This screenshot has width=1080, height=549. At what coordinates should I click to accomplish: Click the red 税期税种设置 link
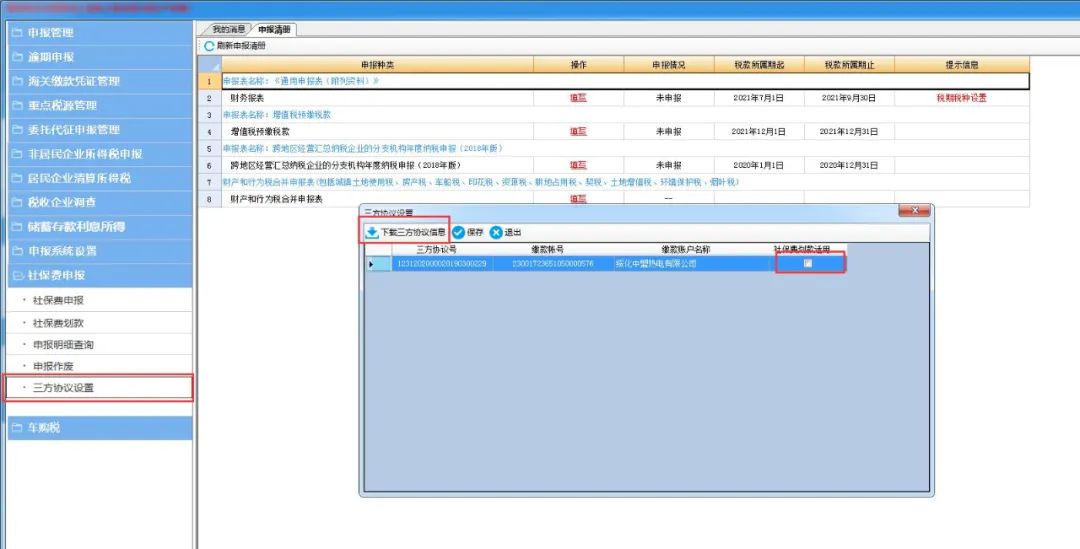pyautogui.click(x=962, y=98)
